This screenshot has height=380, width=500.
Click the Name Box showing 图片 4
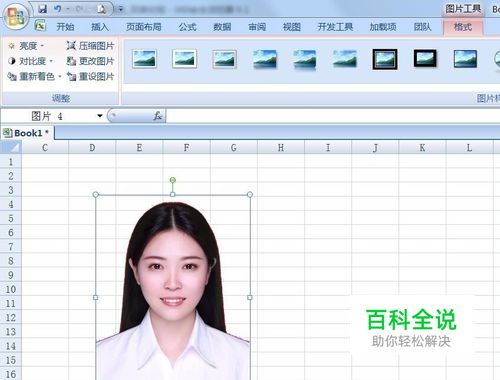pos(49,116)
